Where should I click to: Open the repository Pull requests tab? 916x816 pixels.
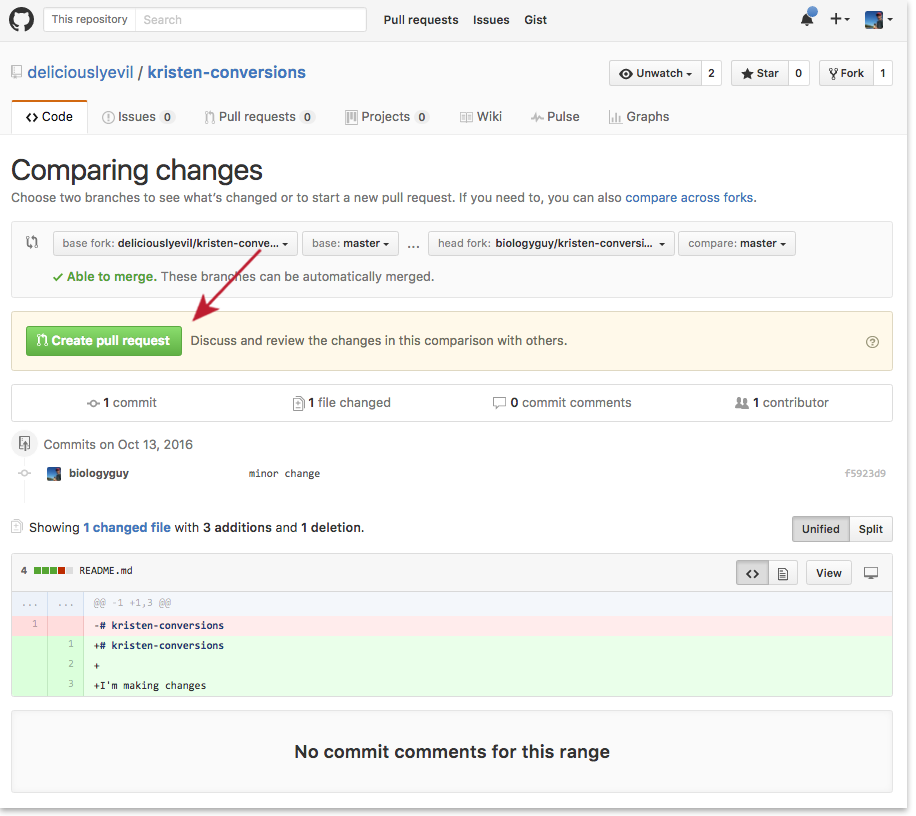pyautogui.click(x=260, y=117)
